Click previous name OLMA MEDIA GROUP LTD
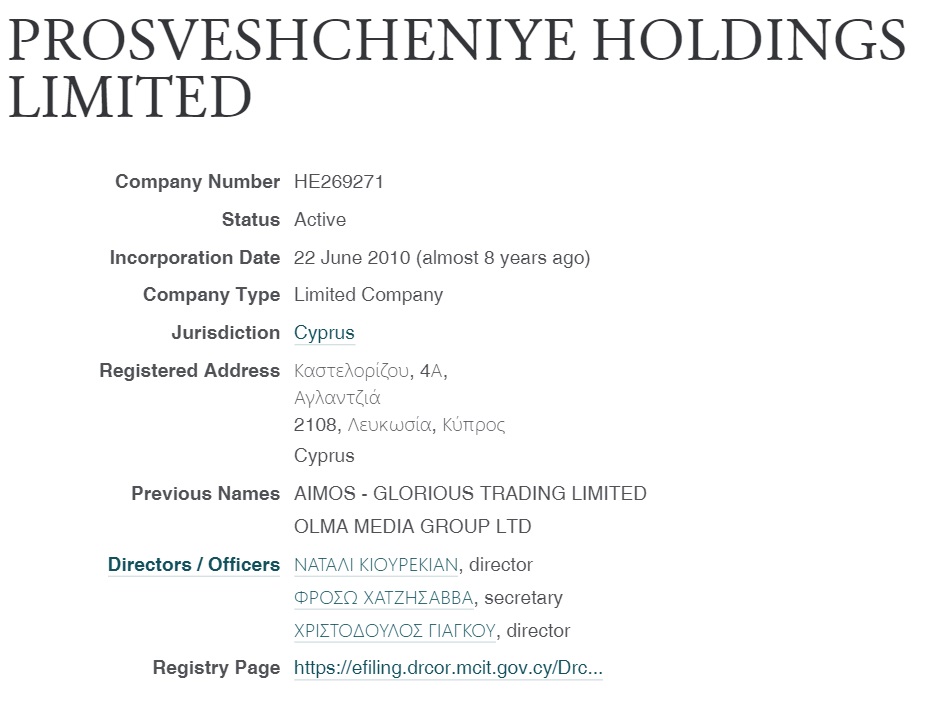Screen dimensions: 933x701 tap(412, 526)
